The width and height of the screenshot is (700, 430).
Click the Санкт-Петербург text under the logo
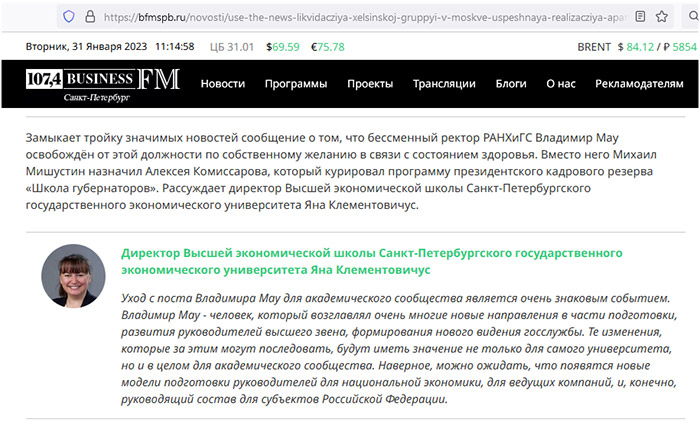pos(96,98)
